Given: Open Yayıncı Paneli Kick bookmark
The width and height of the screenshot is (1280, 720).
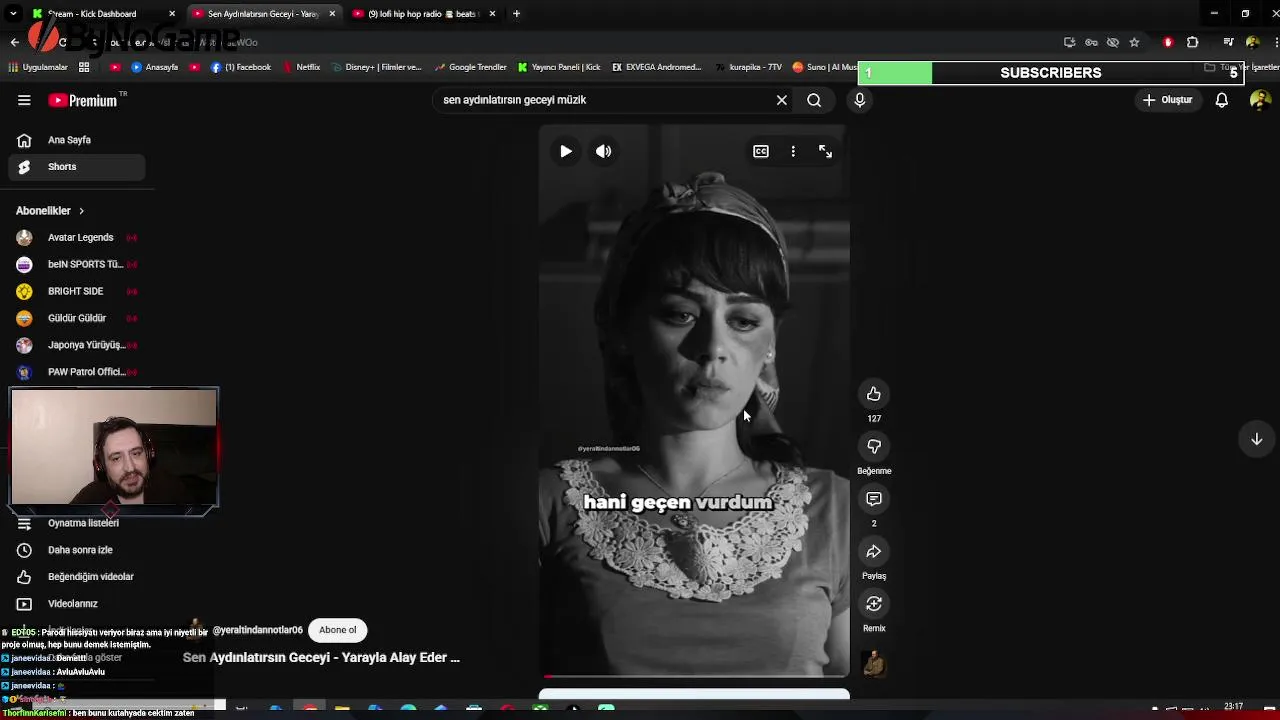Looking at the screenshot, I should [559, 67].
